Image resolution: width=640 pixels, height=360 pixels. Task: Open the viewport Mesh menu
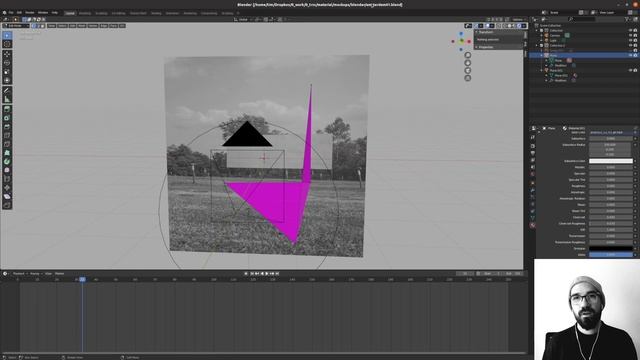pyautogui.click(x=82, y=26)
